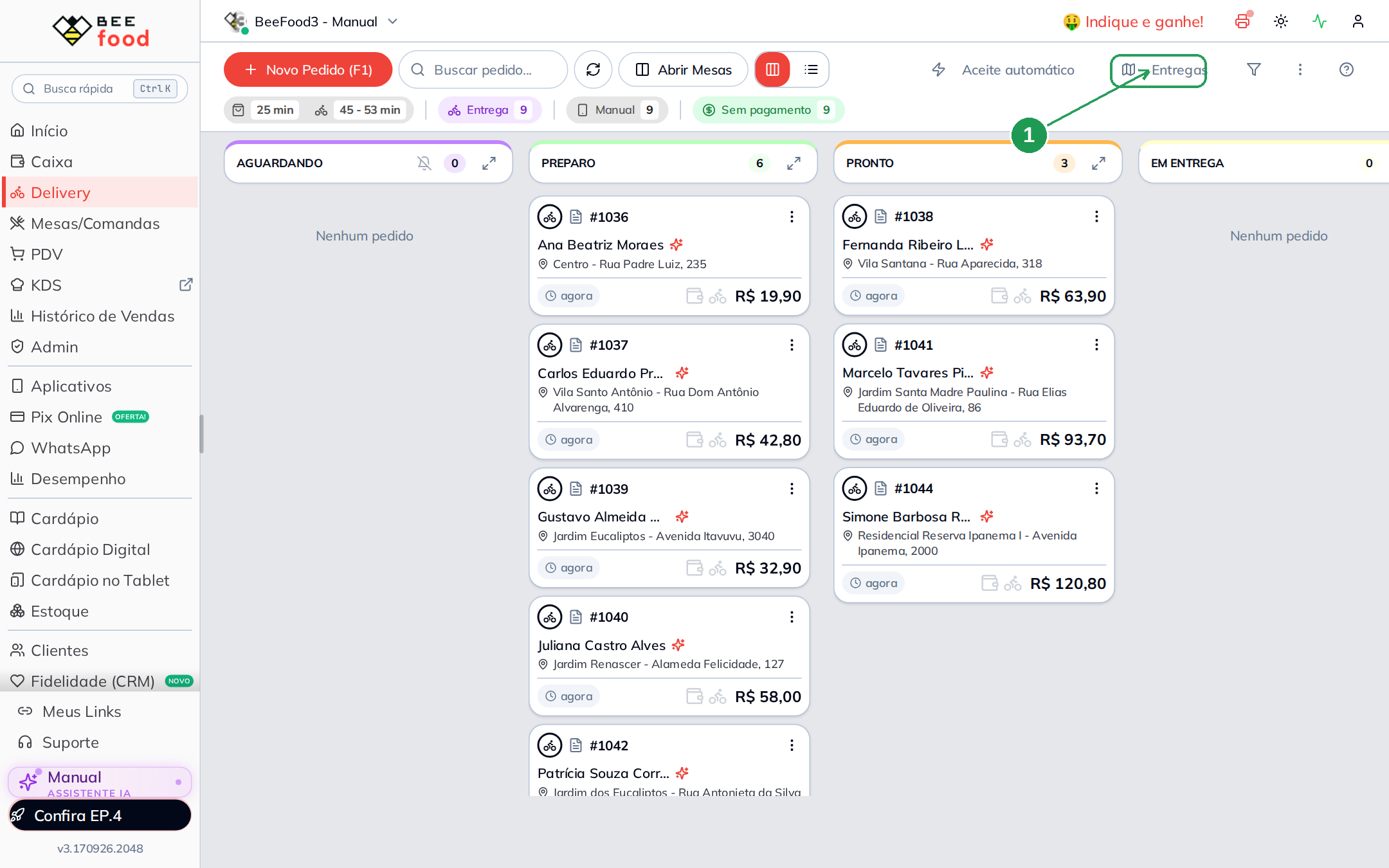The height and width of the screenshot is (868, 1389).
Task: Click the receipt icon on order #1044
Action: (881, 489)
